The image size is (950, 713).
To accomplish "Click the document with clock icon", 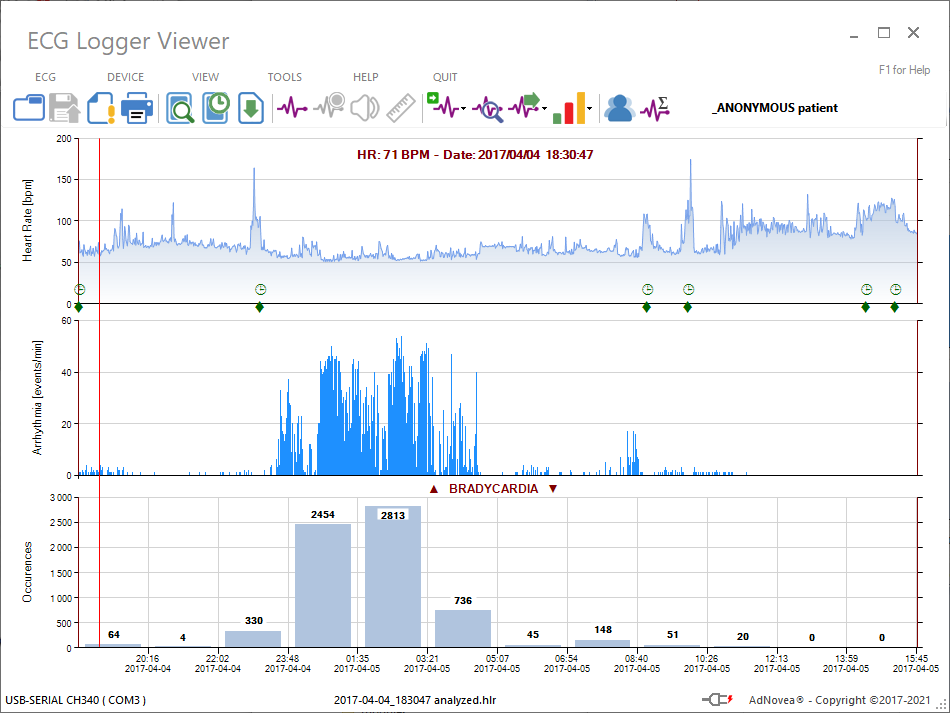I will coord(216,108).
